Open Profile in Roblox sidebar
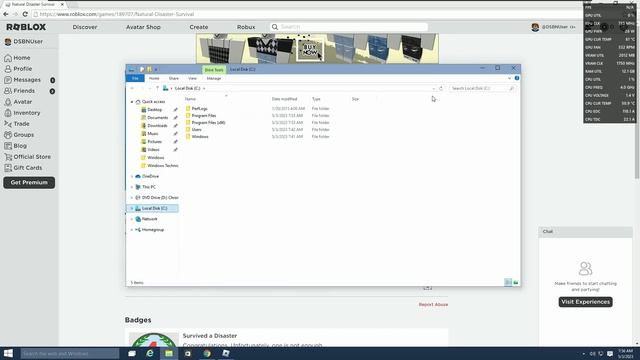The image size is (640, 360). coord(18,69)
